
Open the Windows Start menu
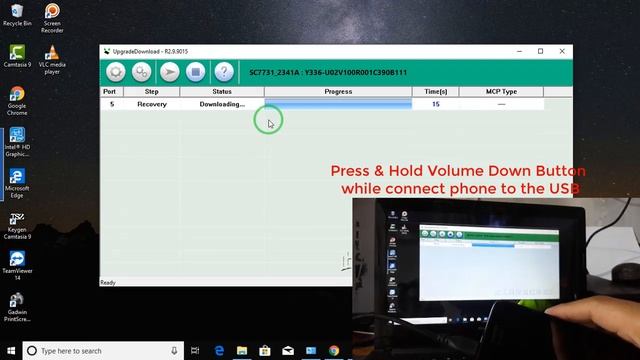tap(11, 351)
